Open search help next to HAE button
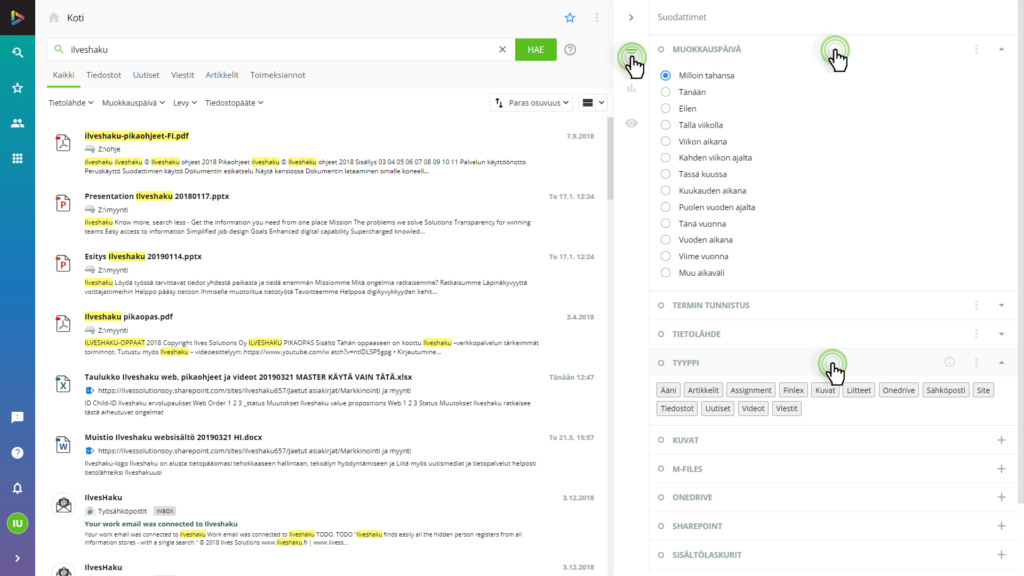Image resolution: width=1024 pixels, height=576 pixels. click(570, 50)
